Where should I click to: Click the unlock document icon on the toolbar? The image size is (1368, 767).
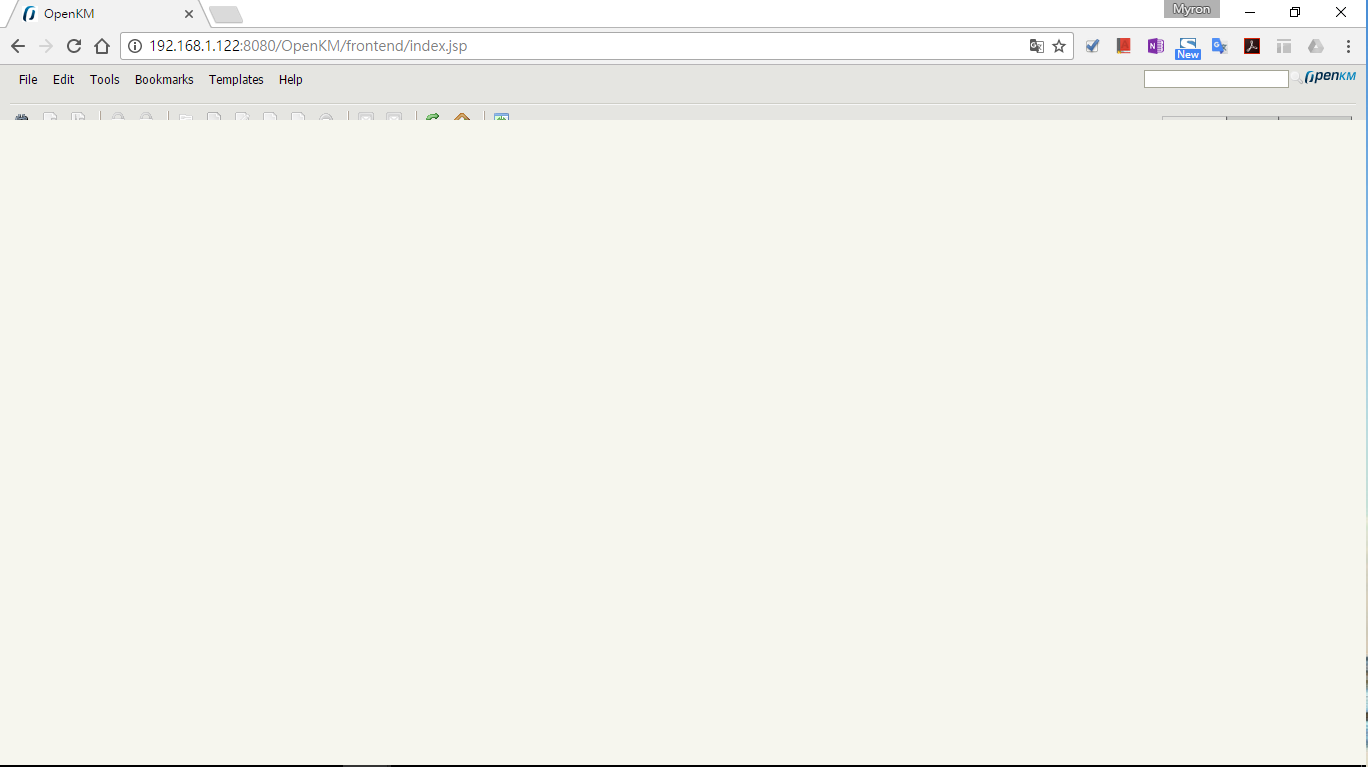146,117
